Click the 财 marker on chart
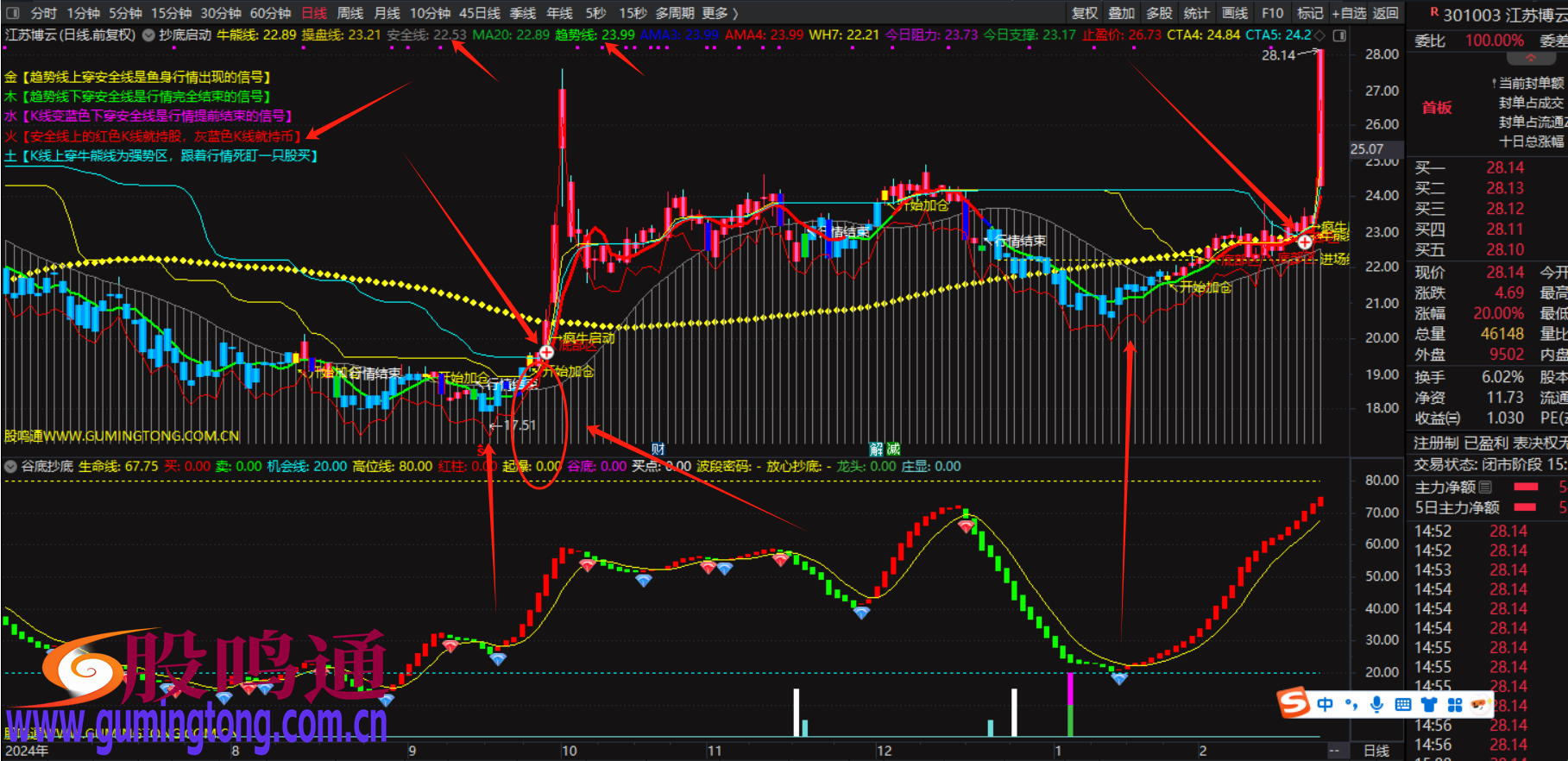1568x761 pixels. [658, 449]
